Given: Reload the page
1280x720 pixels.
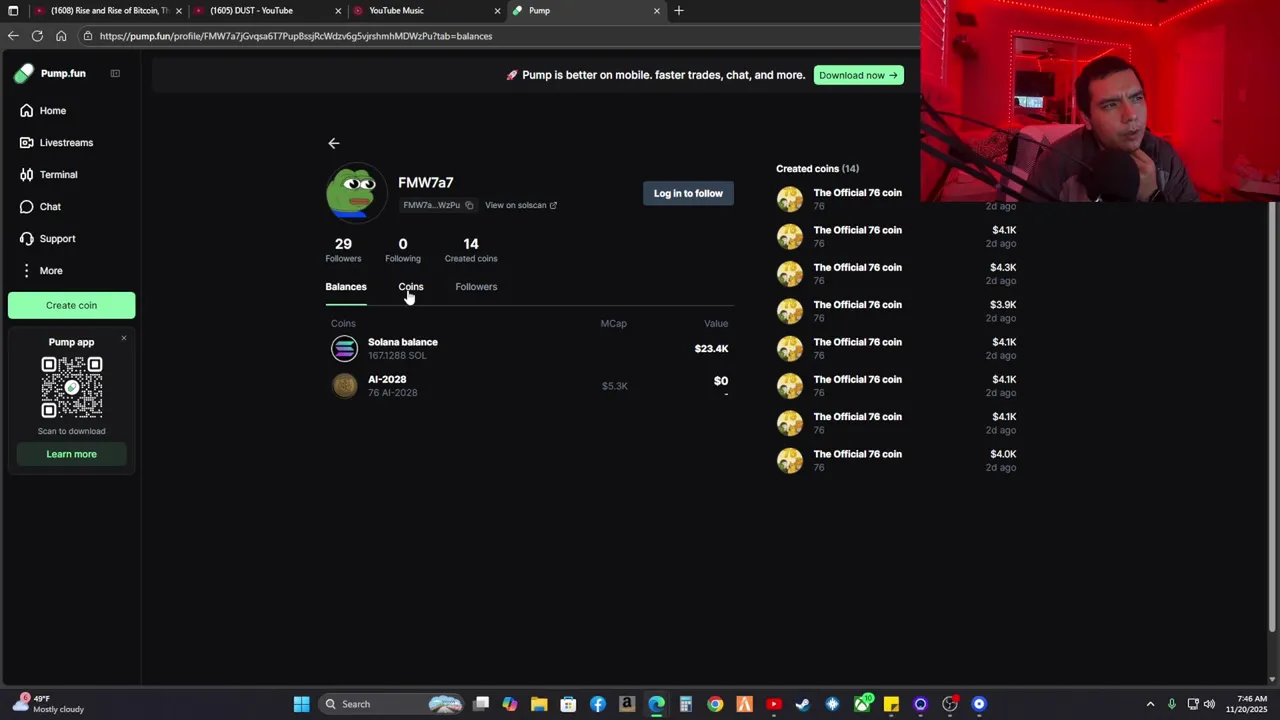Looking at the screenshot, I should click(37, 36).
